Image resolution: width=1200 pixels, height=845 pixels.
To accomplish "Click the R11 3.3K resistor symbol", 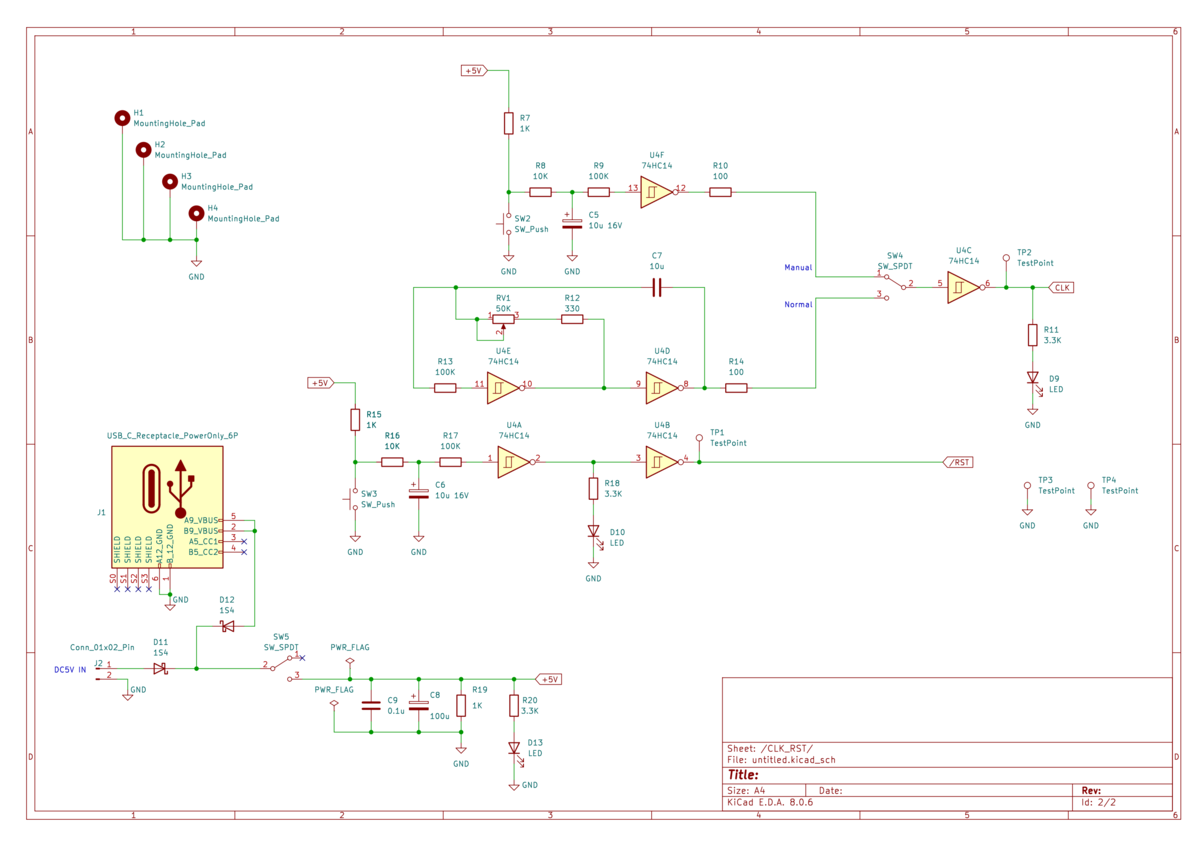I will 1033,335.
